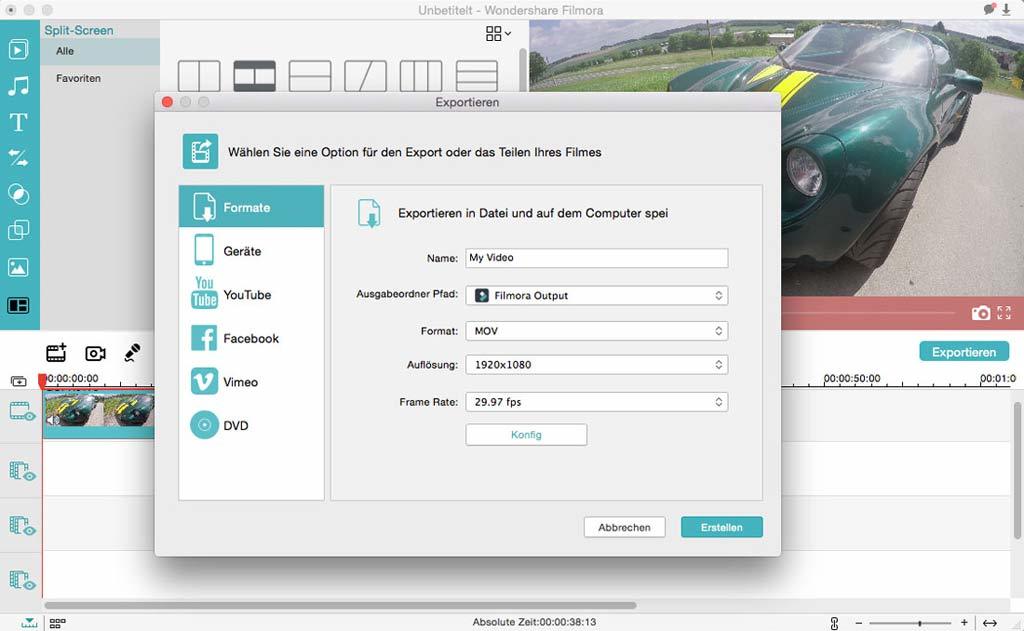1024x631 pixels.
Task: Open the Text and titles panel
Action: (x=18, y=122)
